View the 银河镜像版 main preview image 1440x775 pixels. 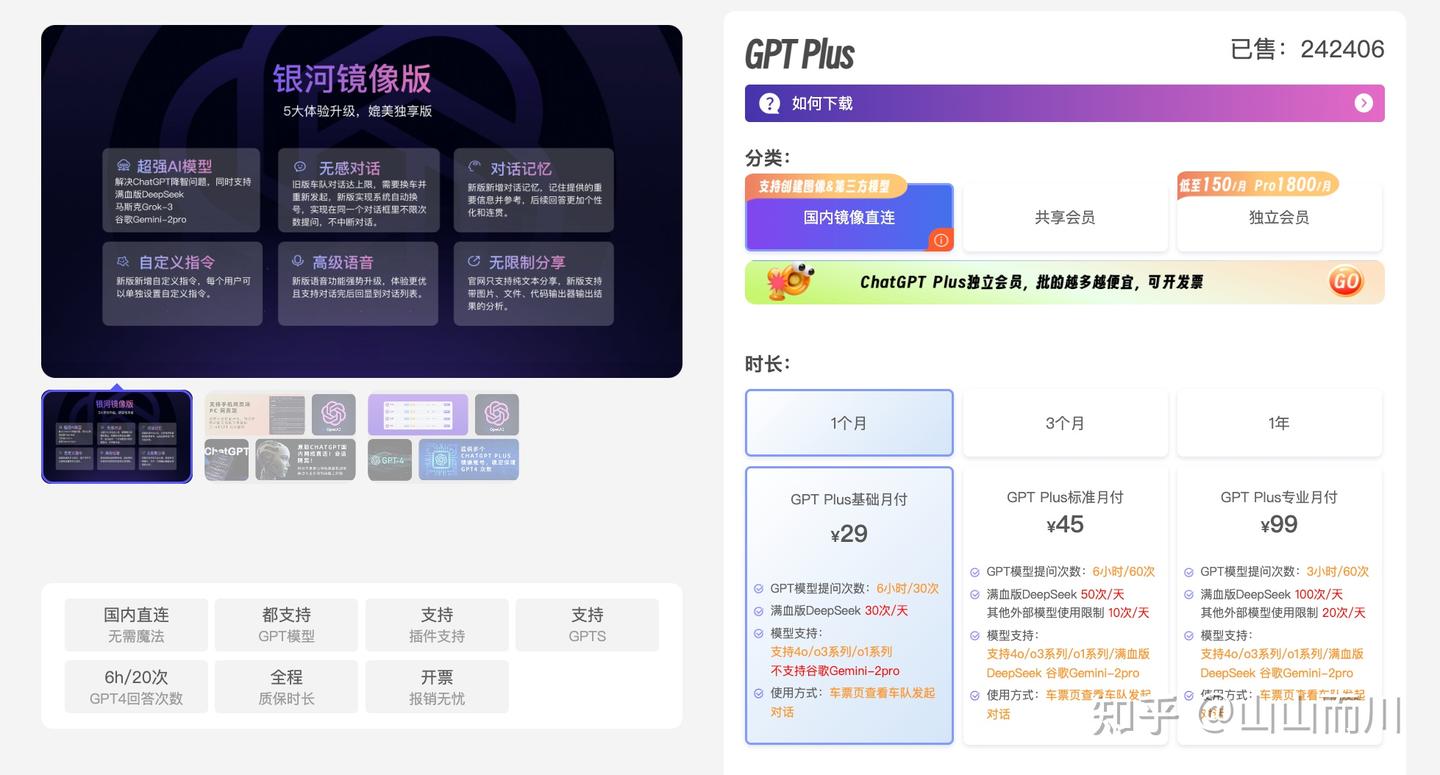coord(361,201)
